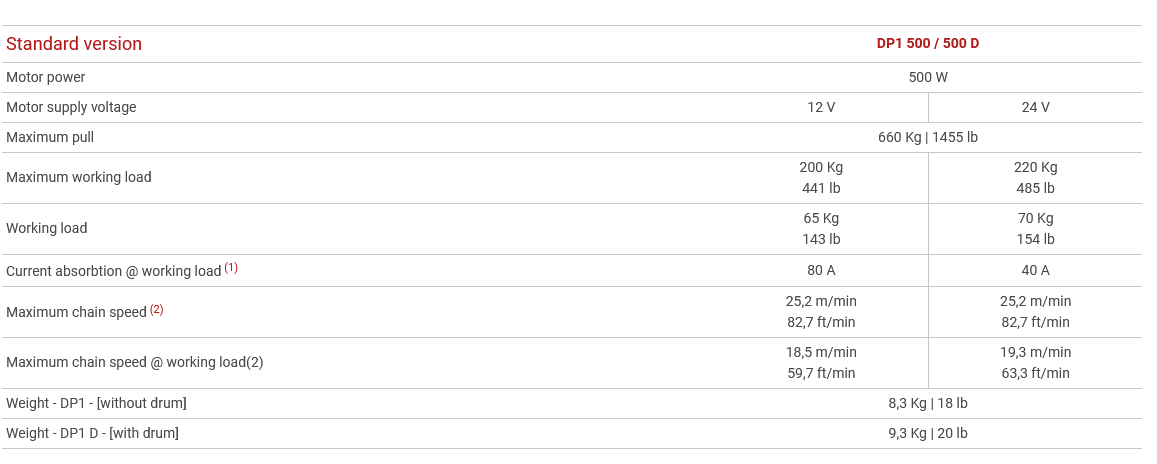Click the 500 W motor power value

click(928, 77)
